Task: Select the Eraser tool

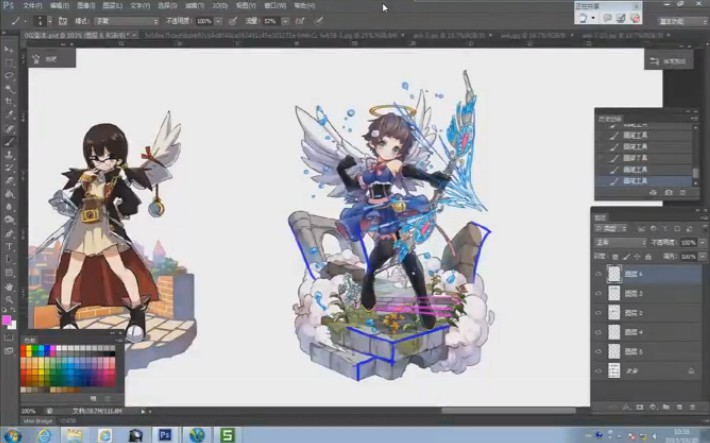Action: (x=9, y=181)
